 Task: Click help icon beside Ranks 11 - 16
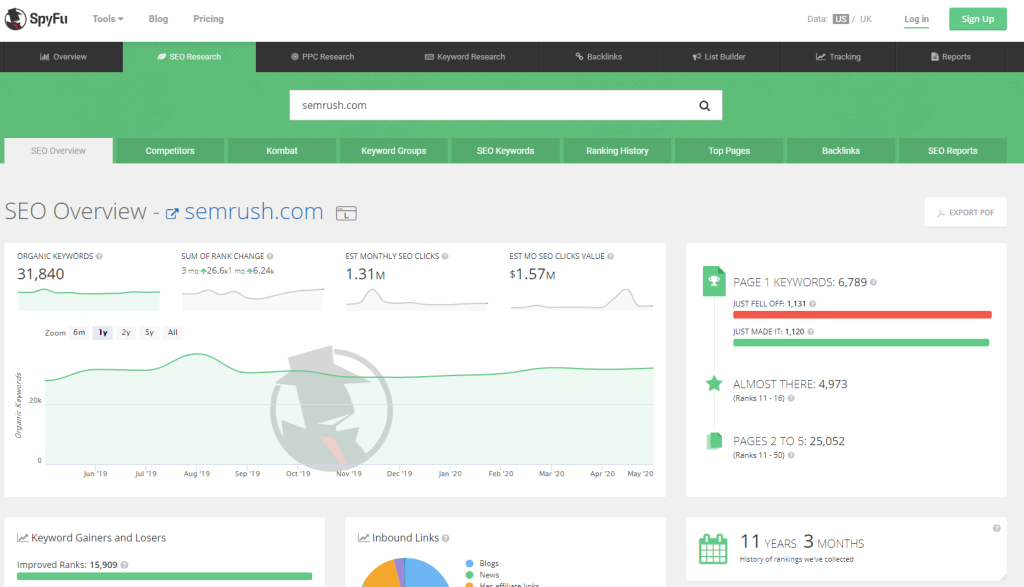[791, 398]
